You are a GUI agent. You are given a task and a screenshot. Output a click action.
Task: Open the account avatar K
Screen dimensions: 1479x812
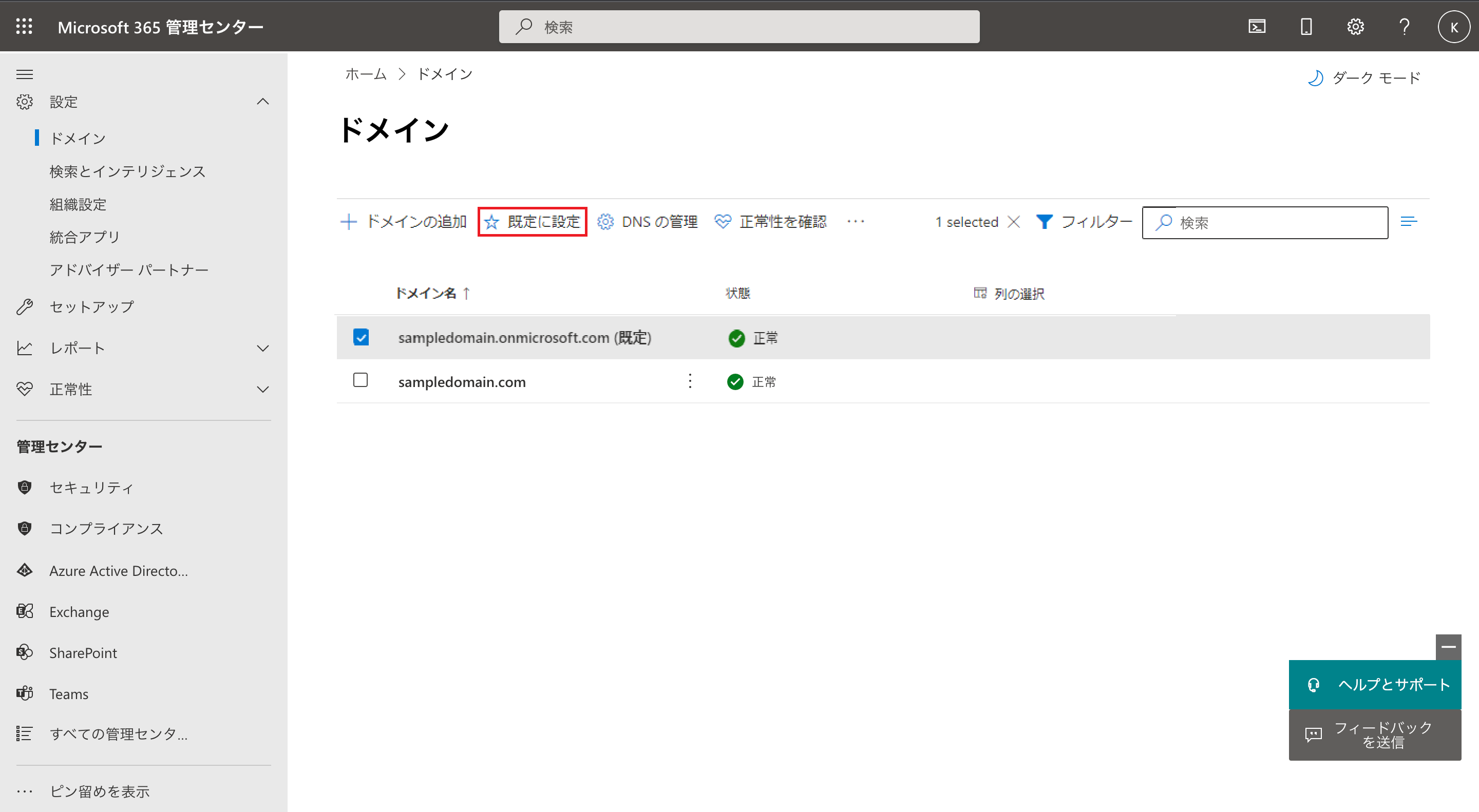[1454, 27]
